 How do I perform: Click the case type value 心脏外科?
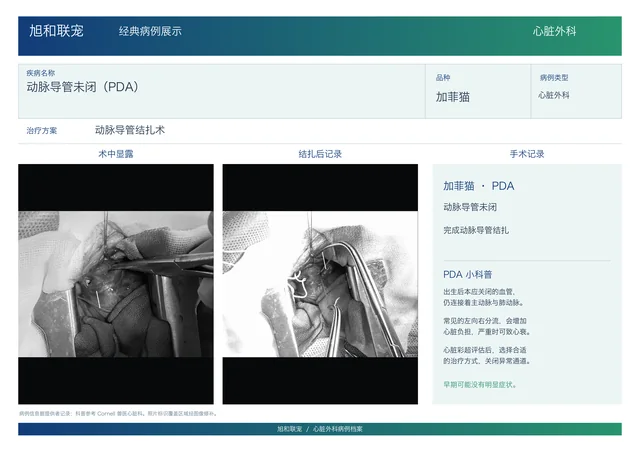tap(553, 95)
